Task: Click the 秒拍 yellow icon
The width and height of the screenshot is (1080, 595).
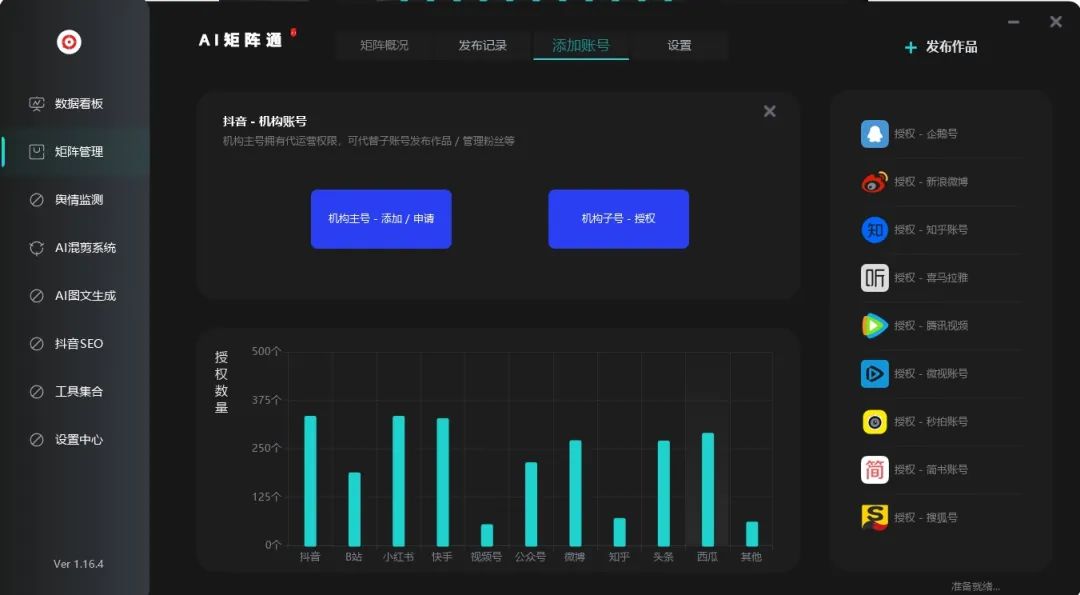Action: pos(875,421)
